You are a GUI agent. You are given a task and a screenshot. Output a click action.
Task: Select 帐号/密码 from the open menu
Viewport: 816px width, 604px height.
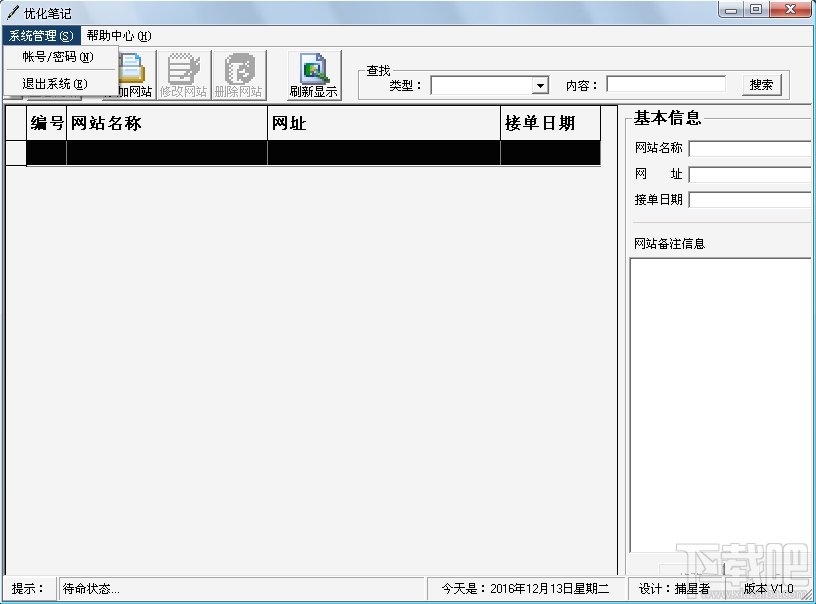[x=55, y=57]
